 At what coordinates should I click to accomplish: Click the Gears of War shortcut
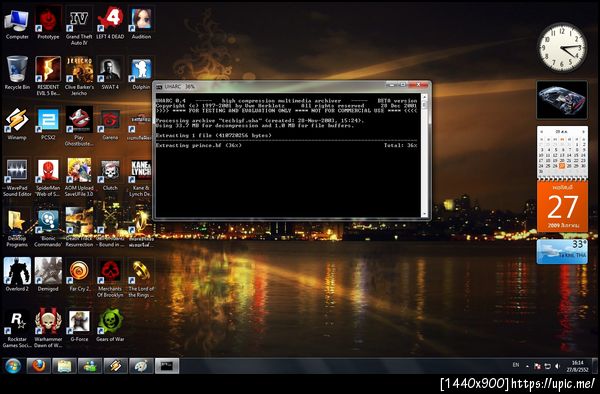(110, 326)
